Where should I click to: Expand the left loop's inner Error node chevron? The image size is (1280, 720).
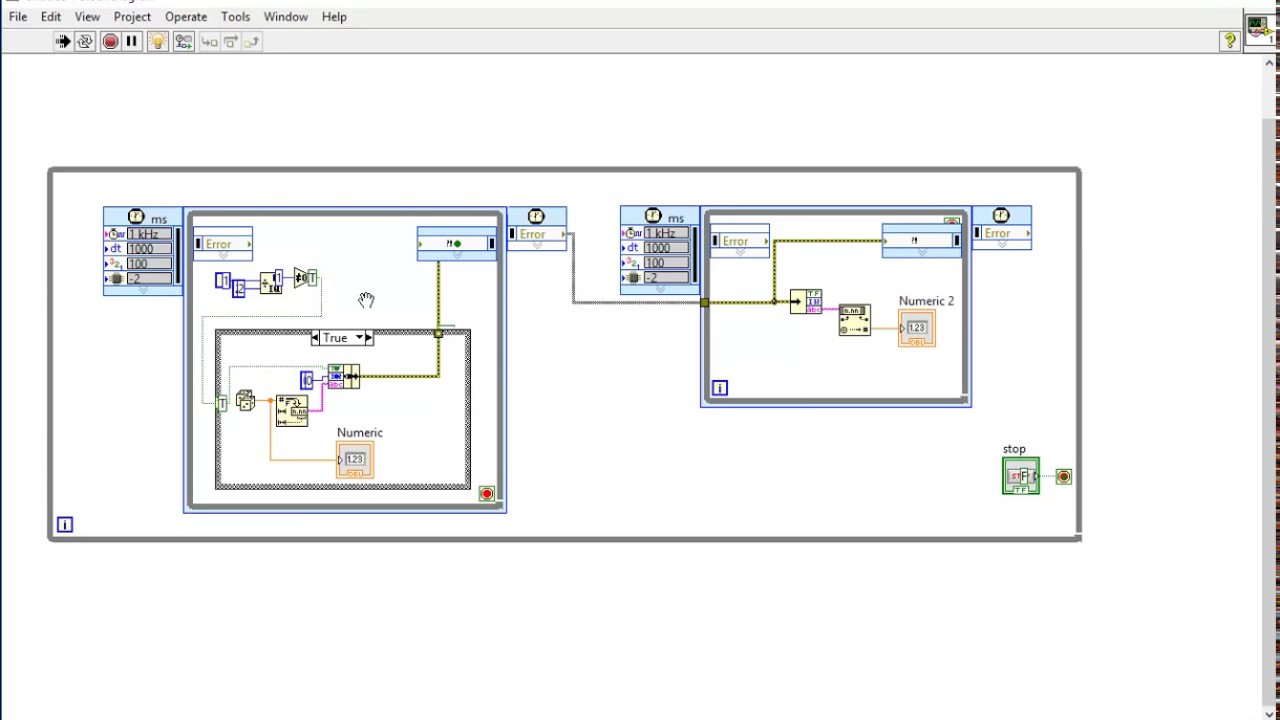[222, 256]
